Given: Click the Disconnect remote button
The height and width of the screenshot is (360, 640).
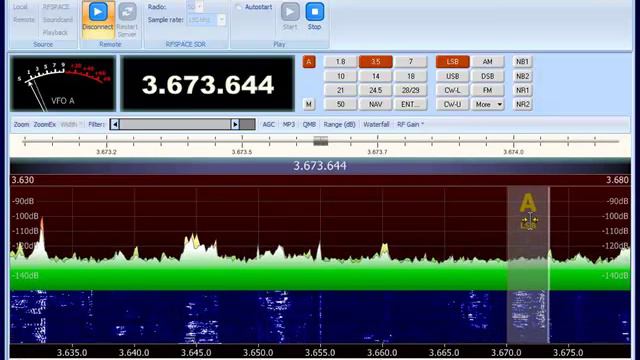Looking at the screenshot, I should [x=98, y=19].
